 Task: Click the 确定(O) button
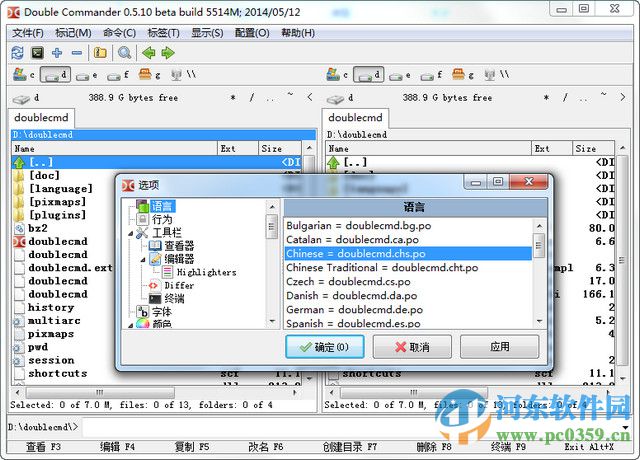[x=325, y=347]
